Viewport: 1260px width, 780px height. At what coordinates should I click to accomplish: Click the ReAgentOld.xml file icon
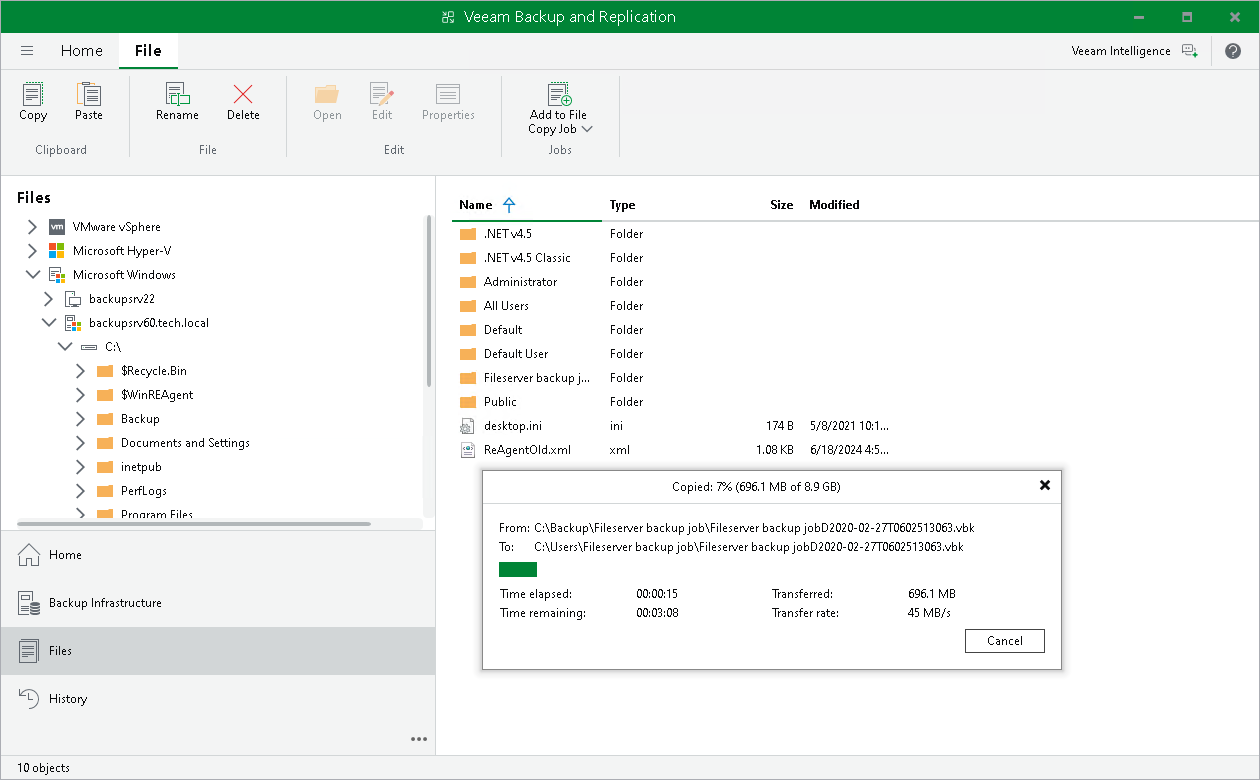coord(467,450)
